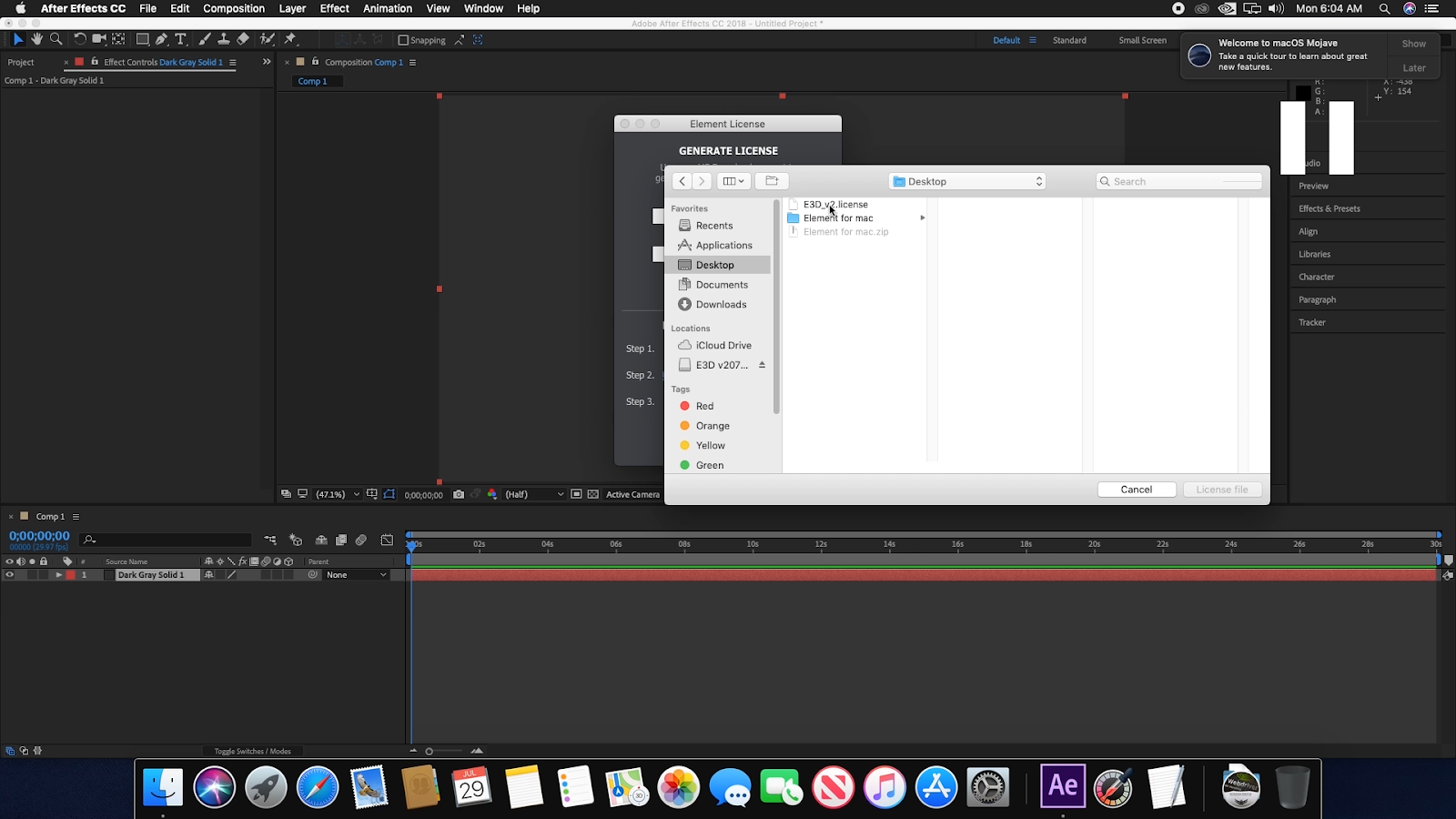Viewport: 1456px width, 819px height.
Task: Open the Layer menu
Action: pyautogui.click(x=292, y=8)
